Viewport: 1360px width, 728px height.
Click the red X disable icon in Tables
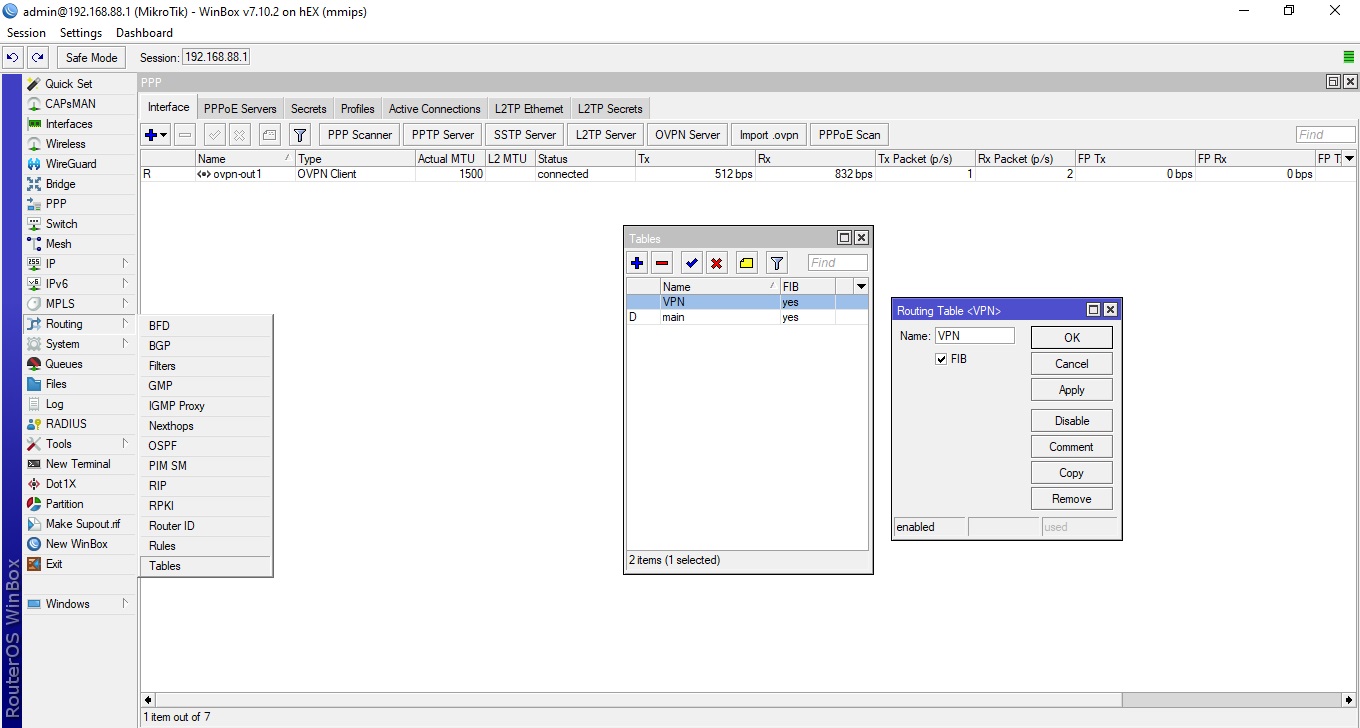point(716,263)
